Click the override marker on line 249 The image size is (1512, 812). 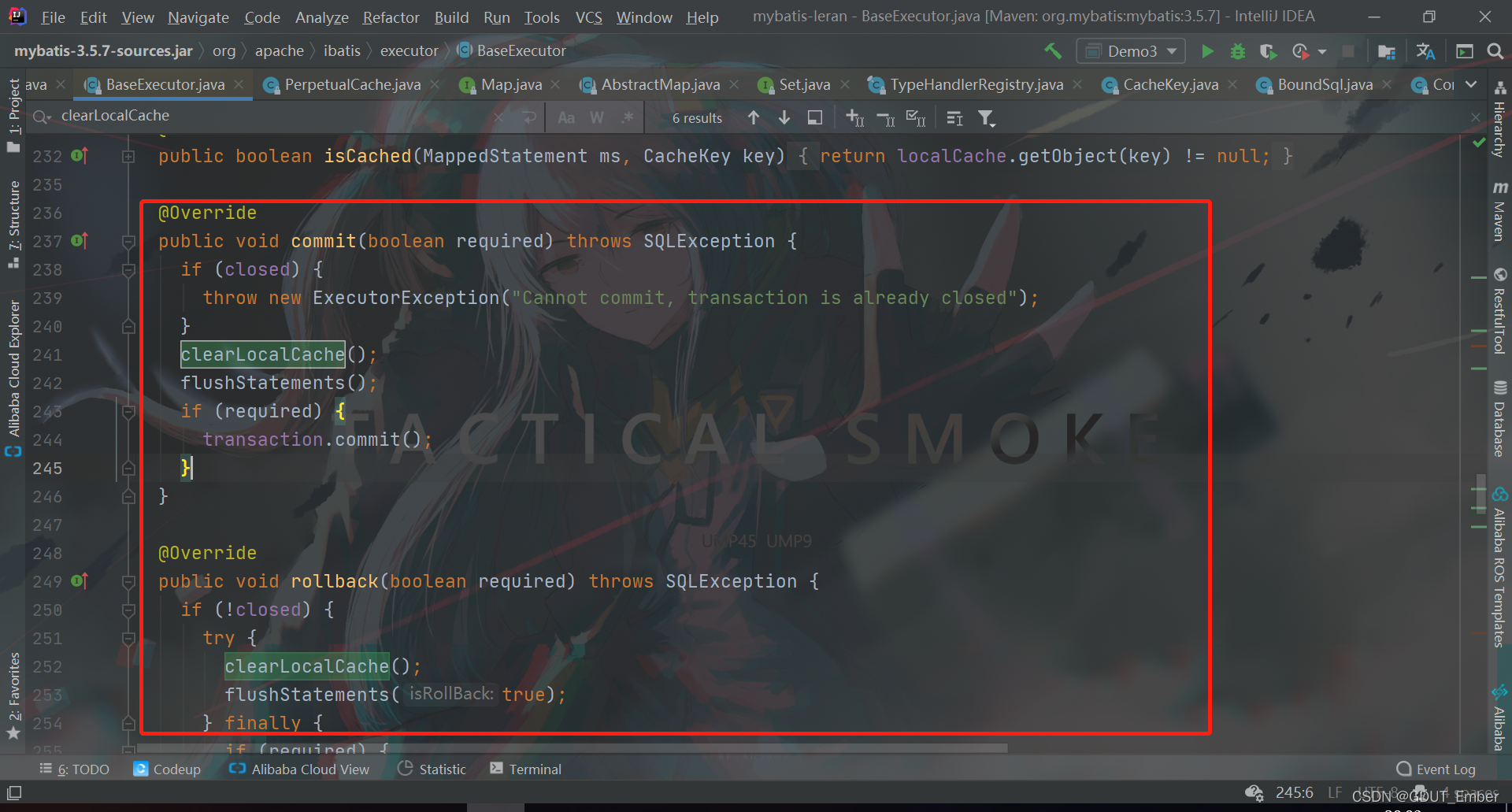[80, 581]
